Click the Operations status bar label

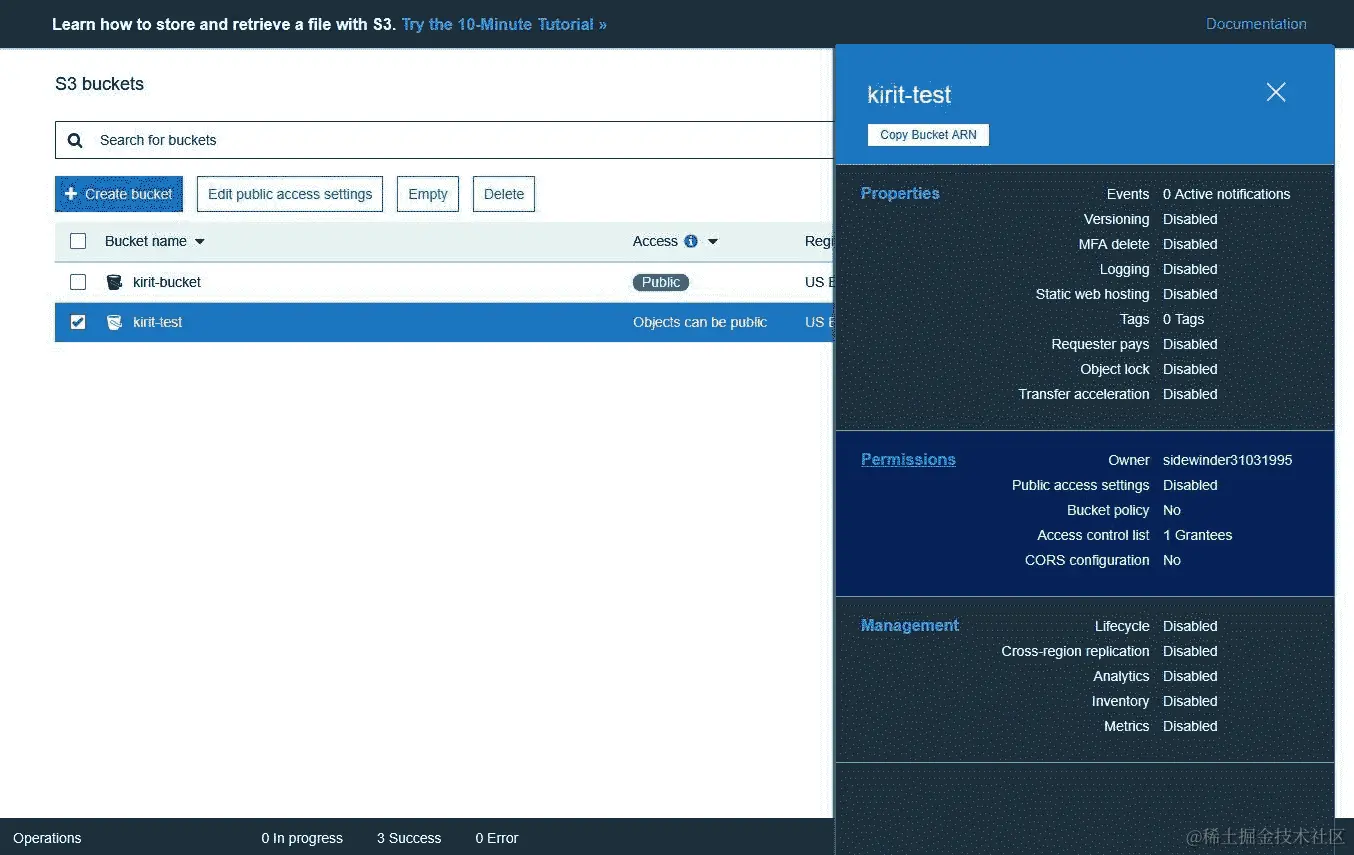click(47, 838)
